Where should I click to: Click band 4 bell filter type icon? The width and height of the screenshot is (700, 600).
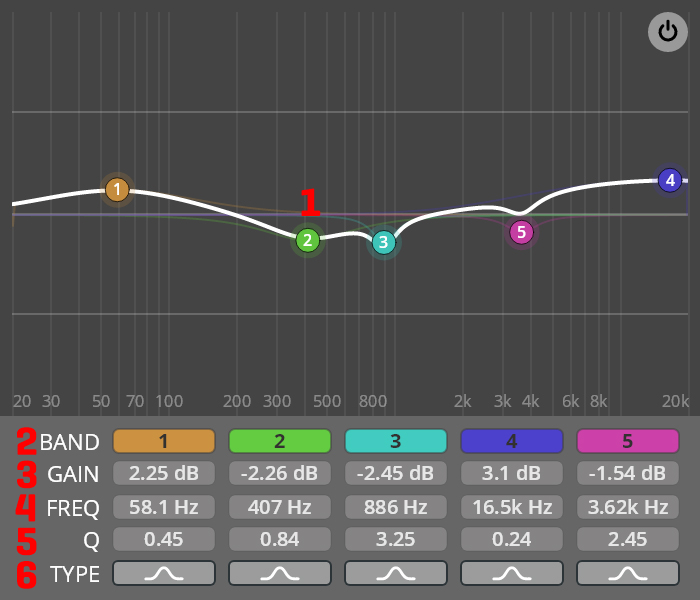tap(512, 573)
